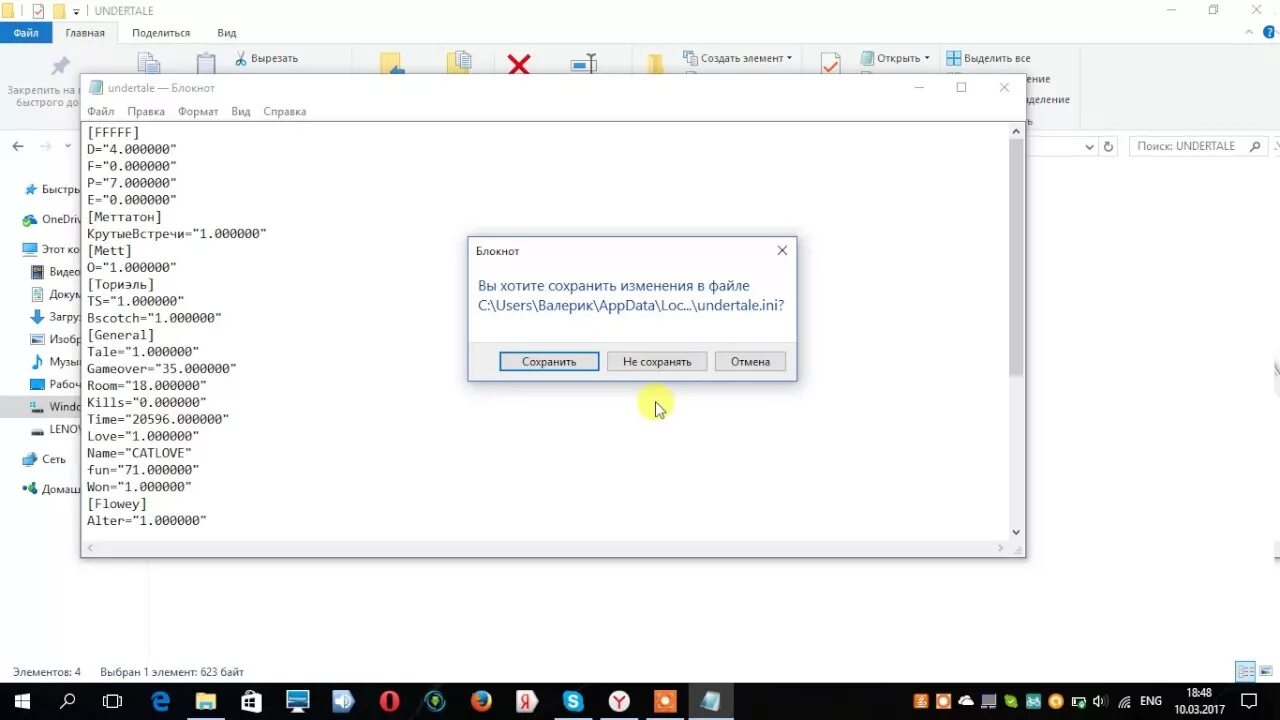Click the Explorer refresh button
Screen dimensions: 1280x720
coord(1108,146)
